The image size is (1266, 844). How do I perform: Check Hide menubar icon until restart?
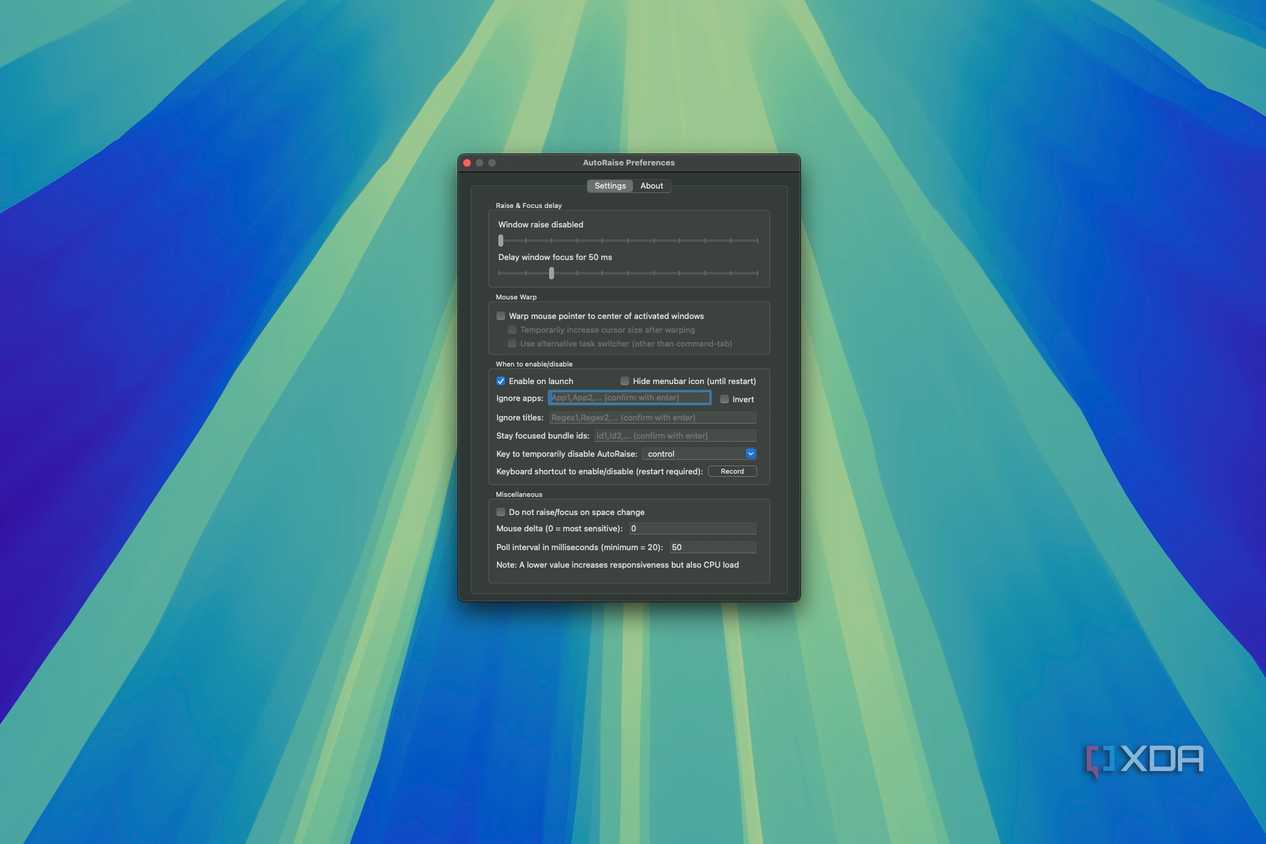tap(625, 381)
